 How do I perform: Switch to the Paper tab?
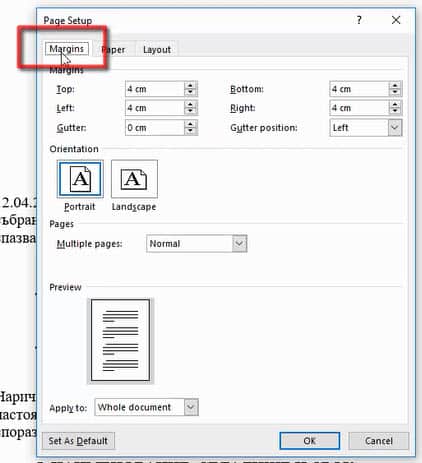coord(113,50)
